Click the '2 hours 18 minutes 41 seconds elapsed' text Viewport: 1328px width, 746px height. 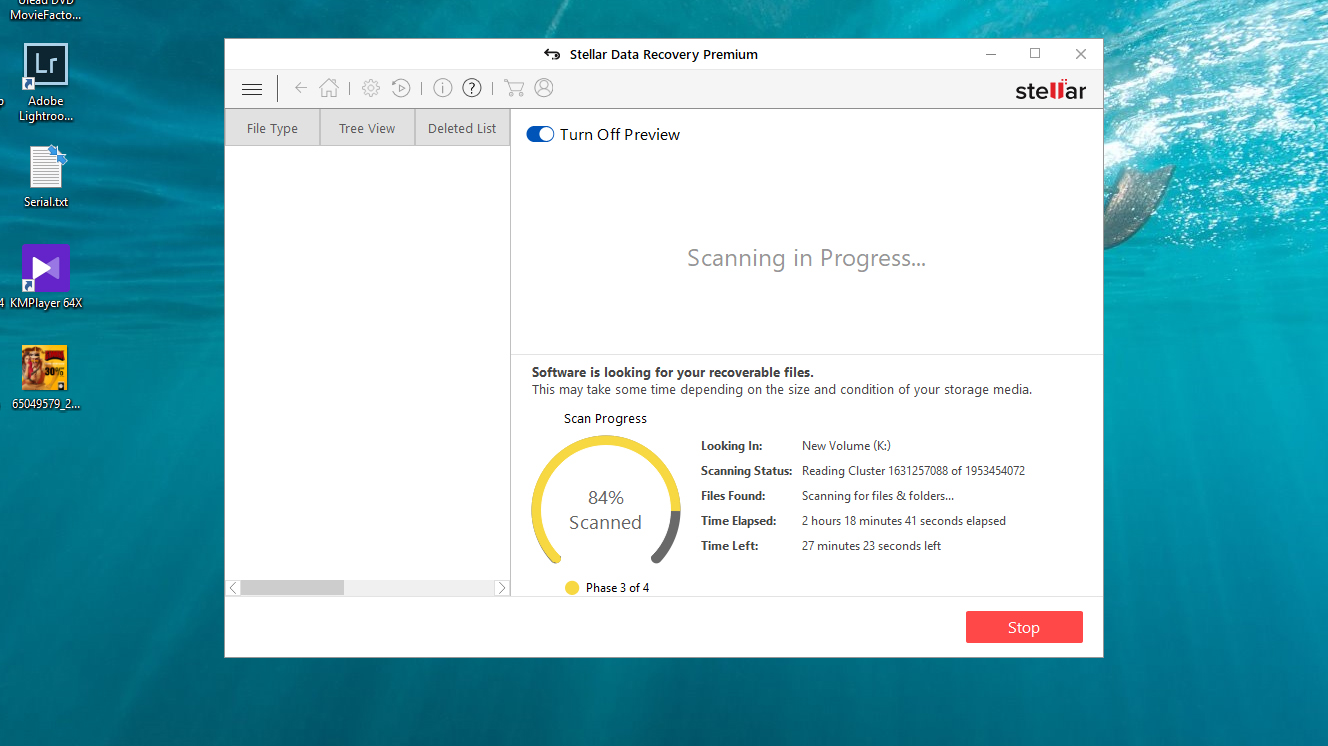[x=904, y=521]
